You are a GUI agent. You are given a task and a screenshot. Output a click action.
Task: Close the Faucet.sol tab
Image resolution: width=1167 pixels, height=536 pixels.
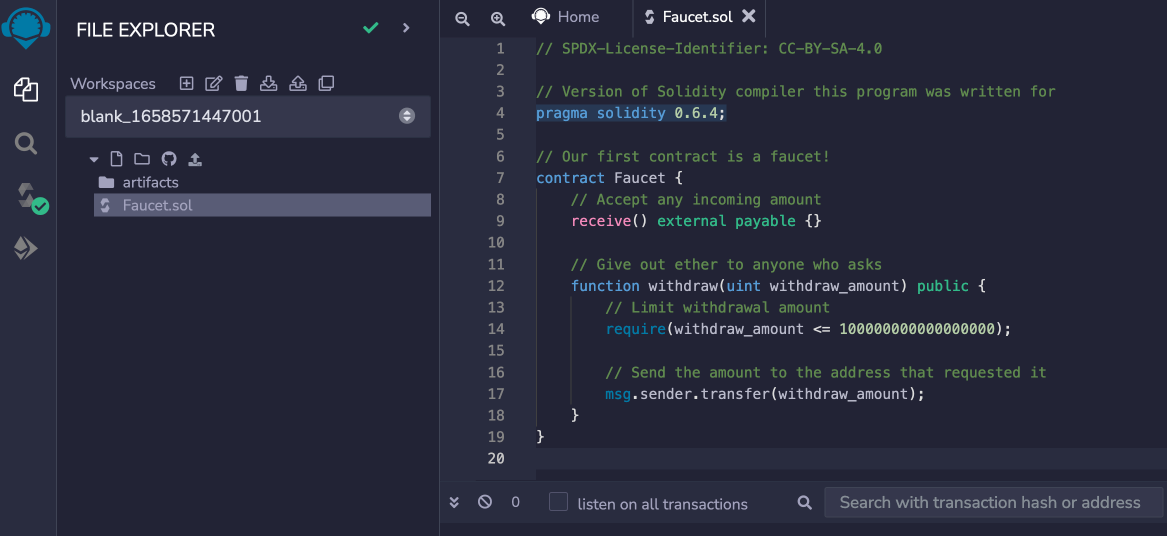click(749, 16)
